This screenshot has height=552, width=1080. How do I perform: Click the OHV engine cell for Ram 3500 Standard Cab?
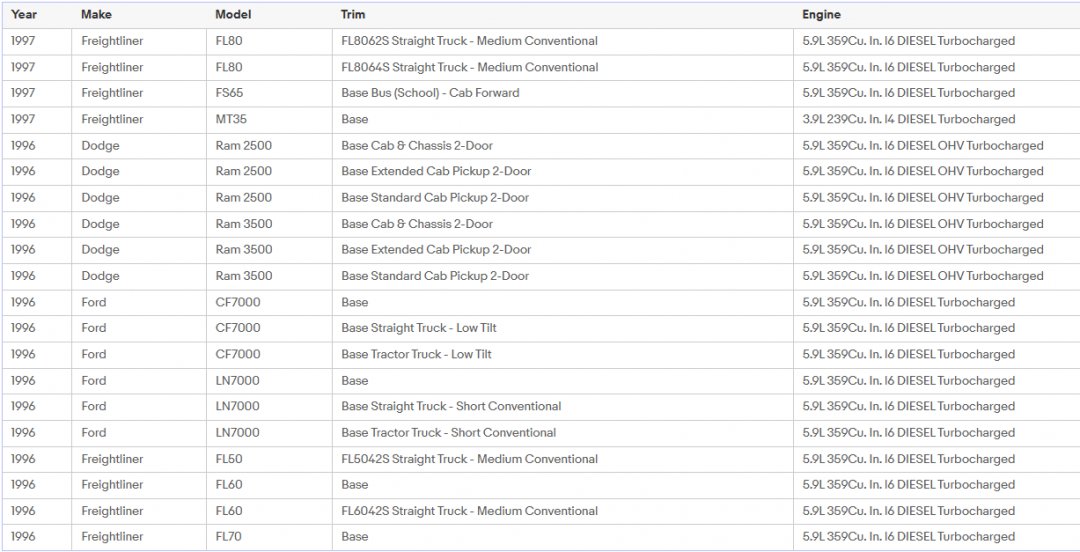922,276
